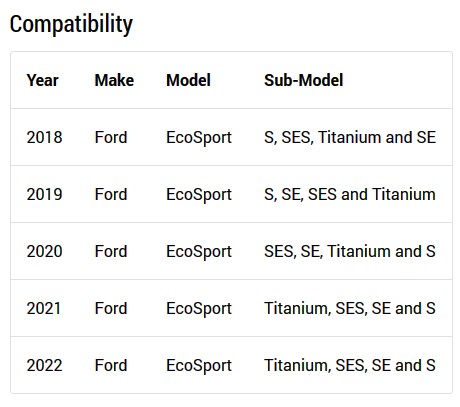Click Ford in the 2020 row

(111, 251)
